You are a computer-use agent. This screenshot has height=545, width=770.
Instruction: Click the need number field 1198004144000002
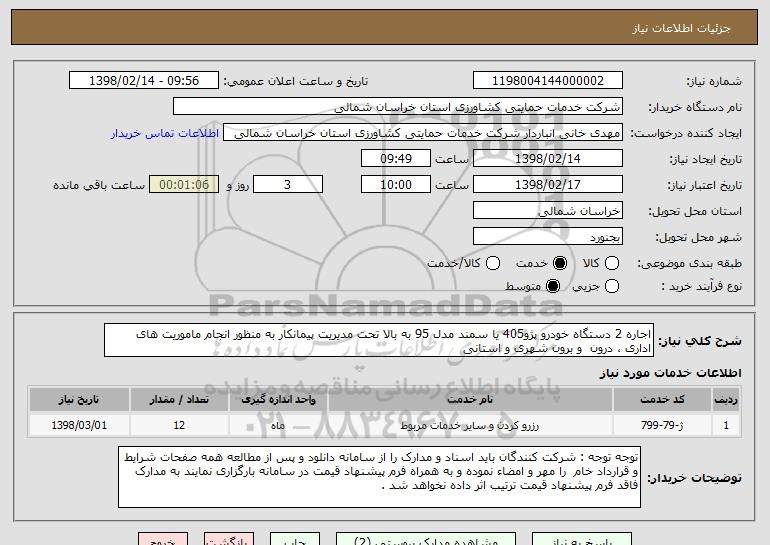pyautogui.click(x=548, y=81)
